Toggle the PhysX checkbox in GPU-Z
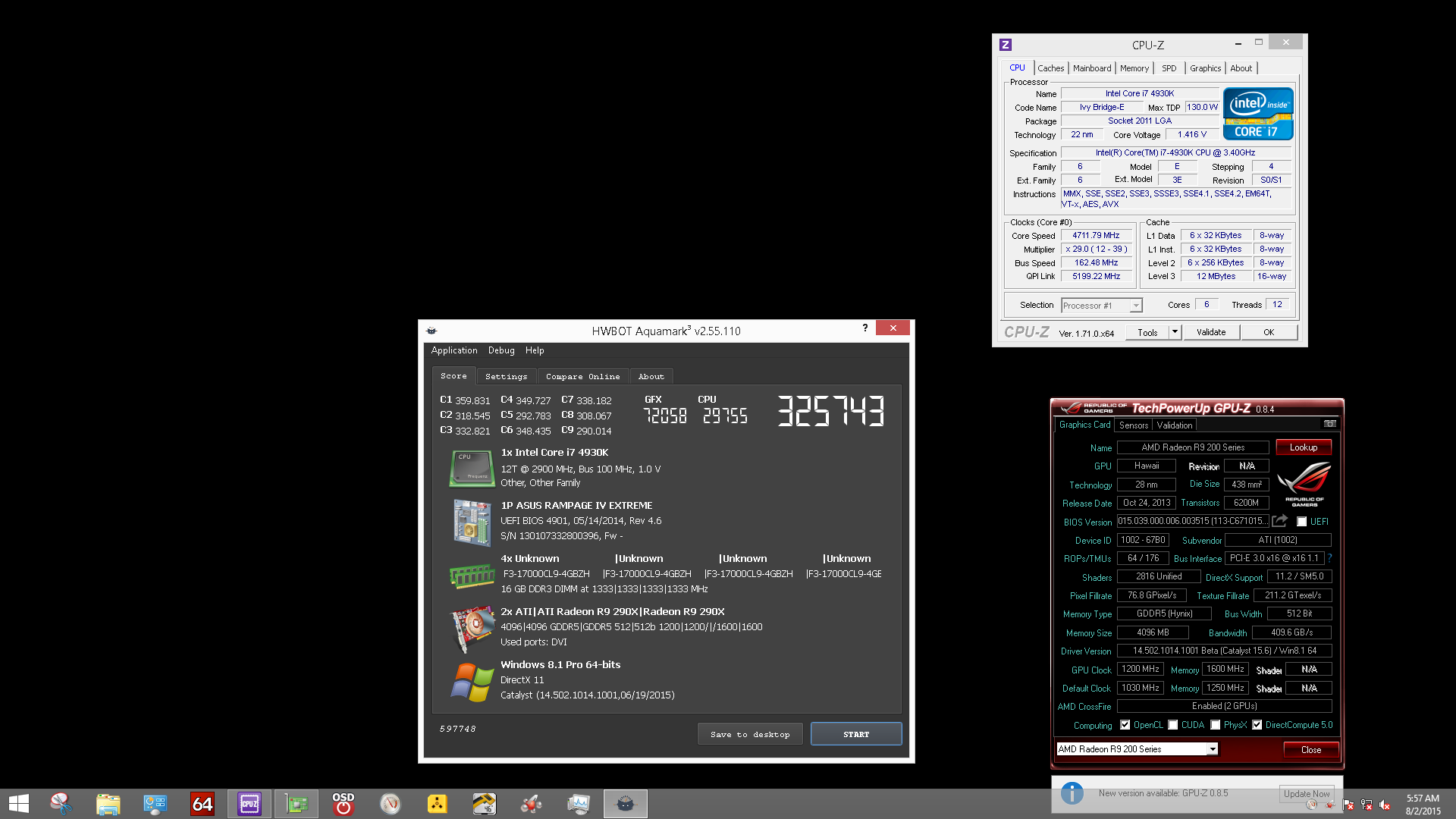The width and height of the screenshot is (1456, 819). pos(1215,725)
